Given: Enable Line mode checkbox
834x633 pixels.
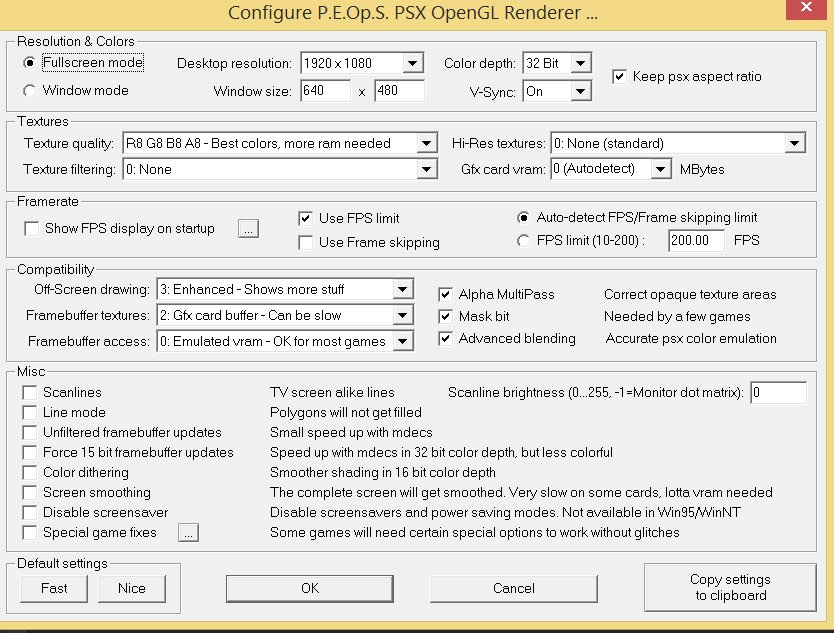Looking at the screenshot, I should pos(30,413).
